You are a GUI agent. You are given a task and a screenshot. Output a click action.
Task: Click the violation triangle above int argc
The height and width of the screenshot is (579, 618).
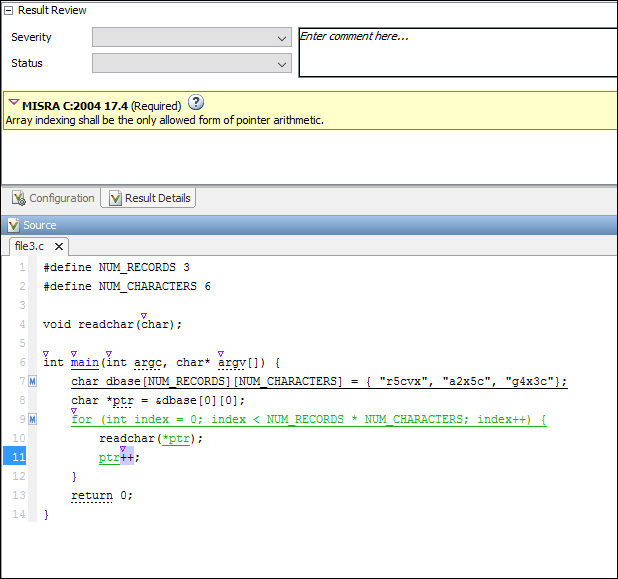(109, 354)
